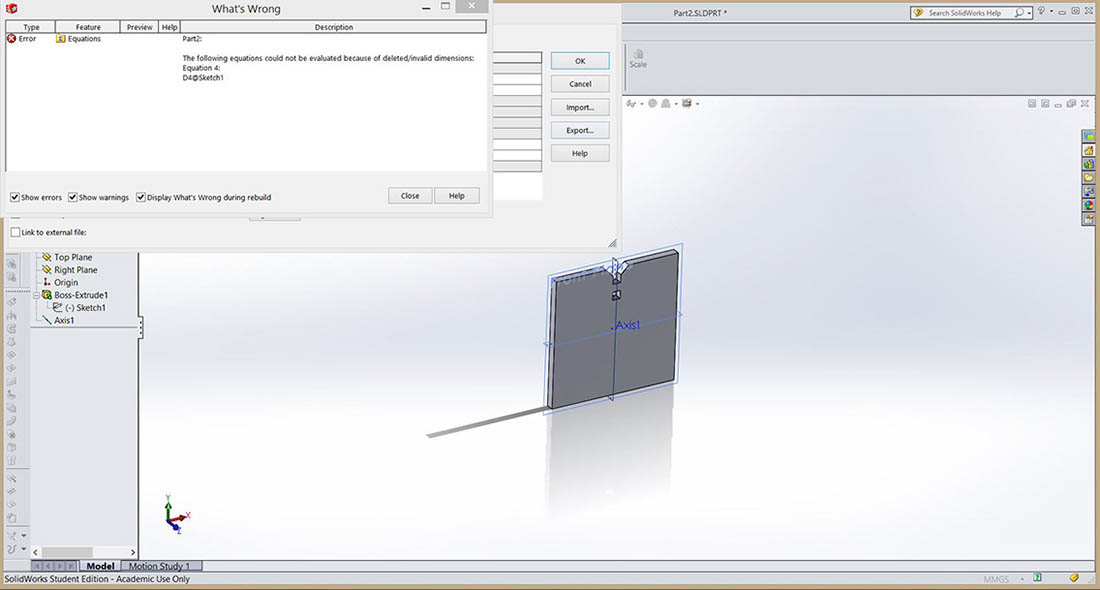Select (-) Sketch1 in the feature tree
Image resolution: width=1100 pixels, height=590 pixels.
pos(86,308)
